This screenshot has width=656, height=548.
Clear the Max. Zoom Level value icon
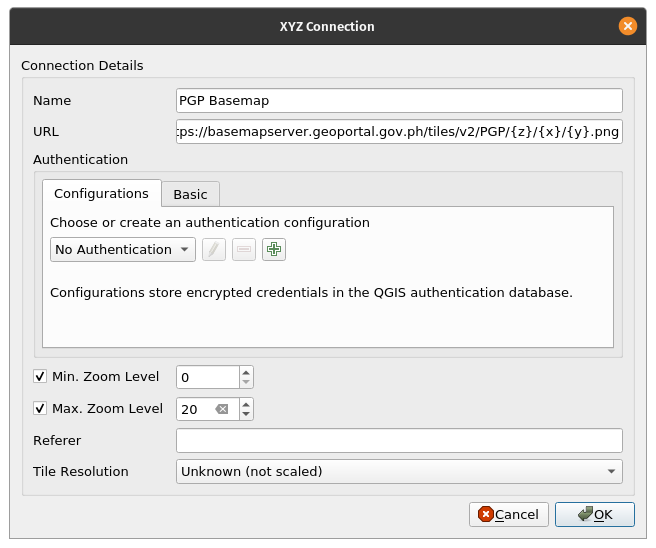pos(222,409)
